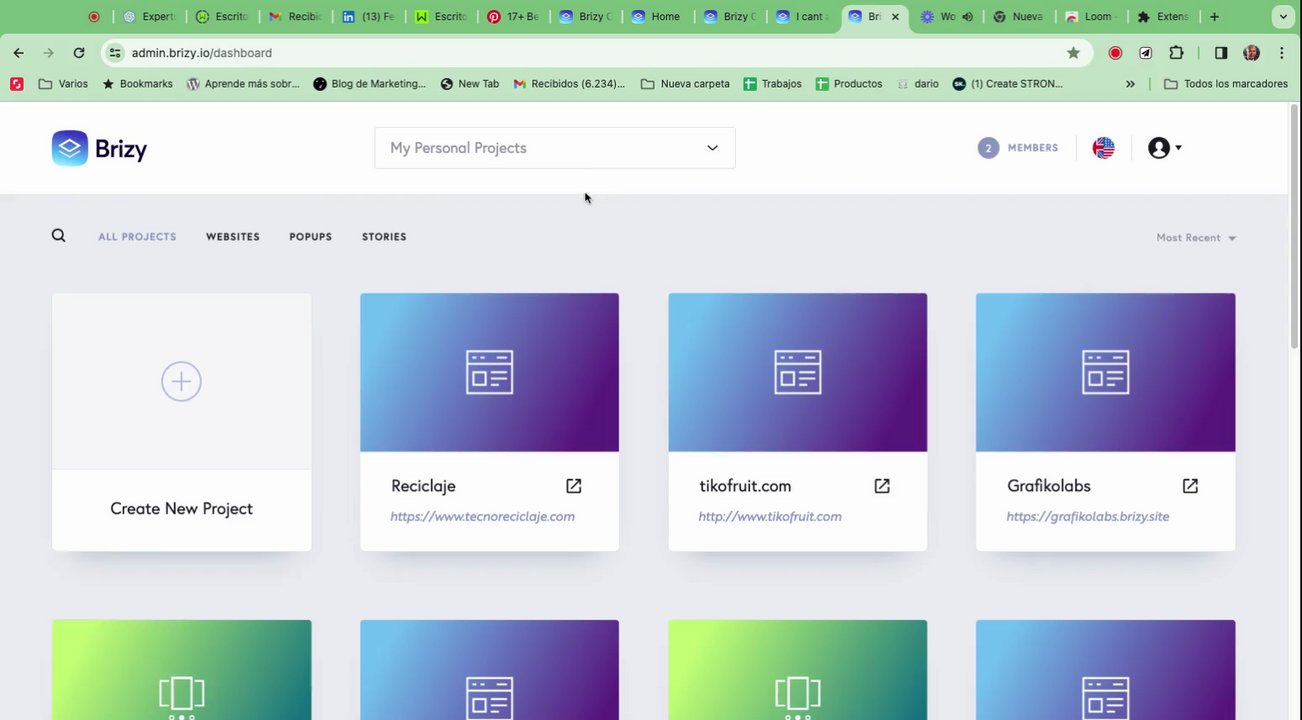
Task: Open the Chrome profile avatar
Action: tap(1251, 53)
